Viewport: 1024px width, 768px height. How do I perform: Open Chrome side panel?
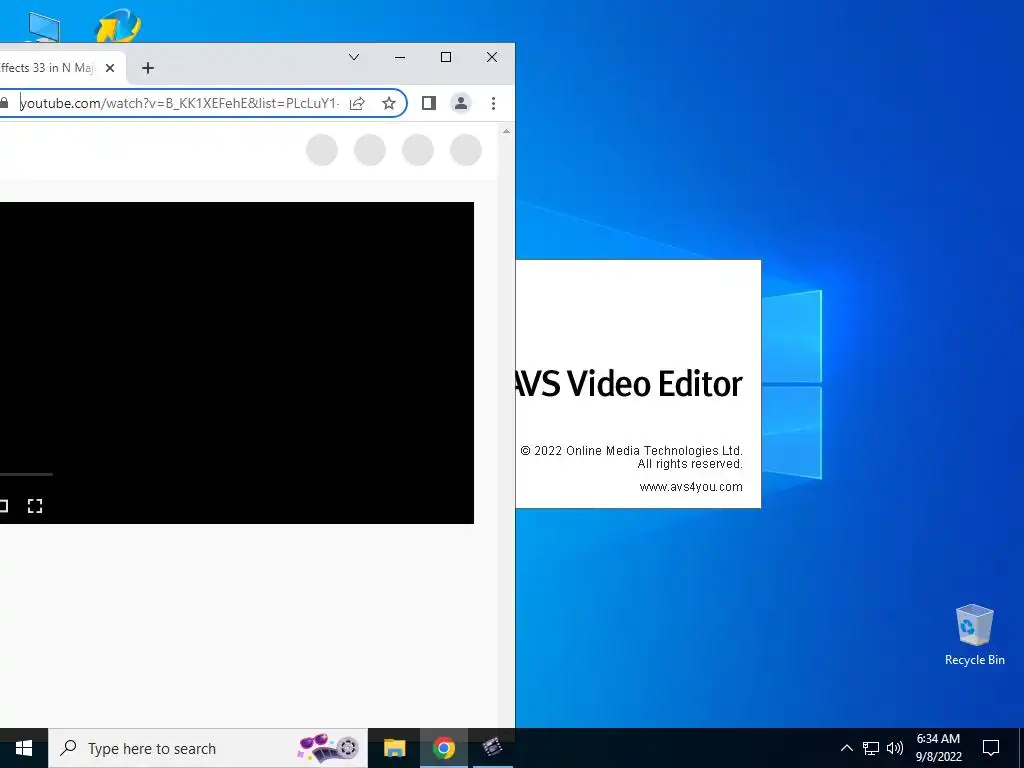pyautogui.click(x=428, y=103)
